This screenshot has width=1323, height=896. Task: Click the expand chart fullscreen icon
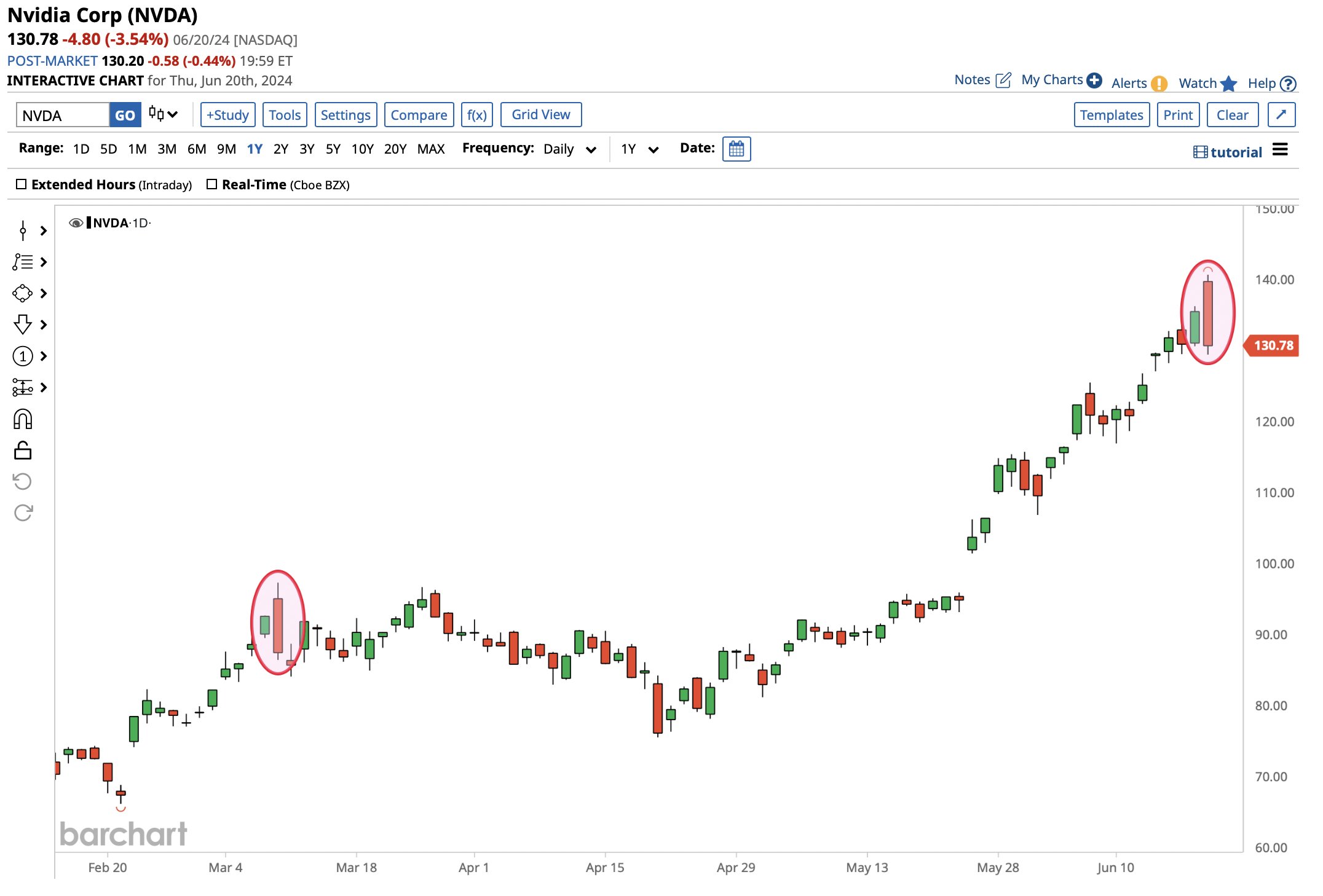tap(1281, 115)
